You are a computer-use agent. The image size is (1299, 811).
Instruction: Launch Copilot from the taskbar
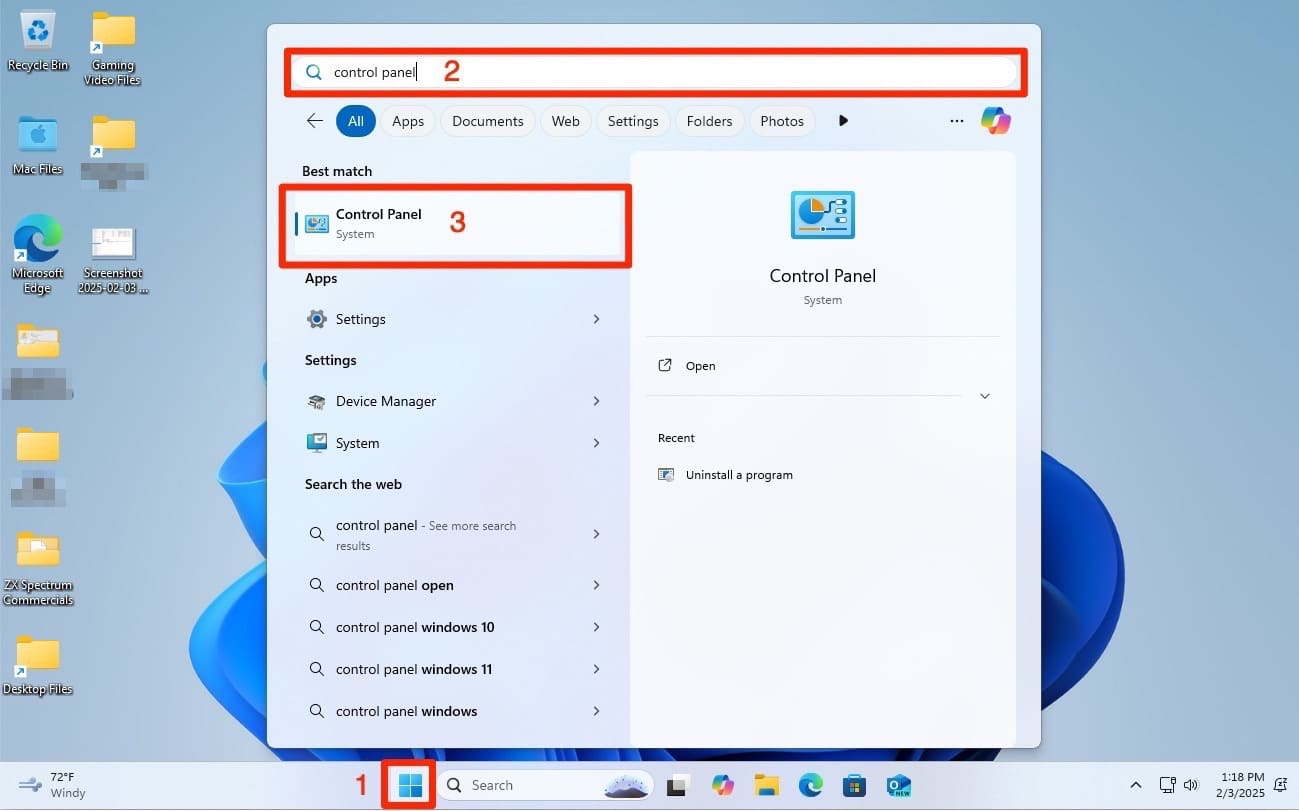click(x=723, y=786)
